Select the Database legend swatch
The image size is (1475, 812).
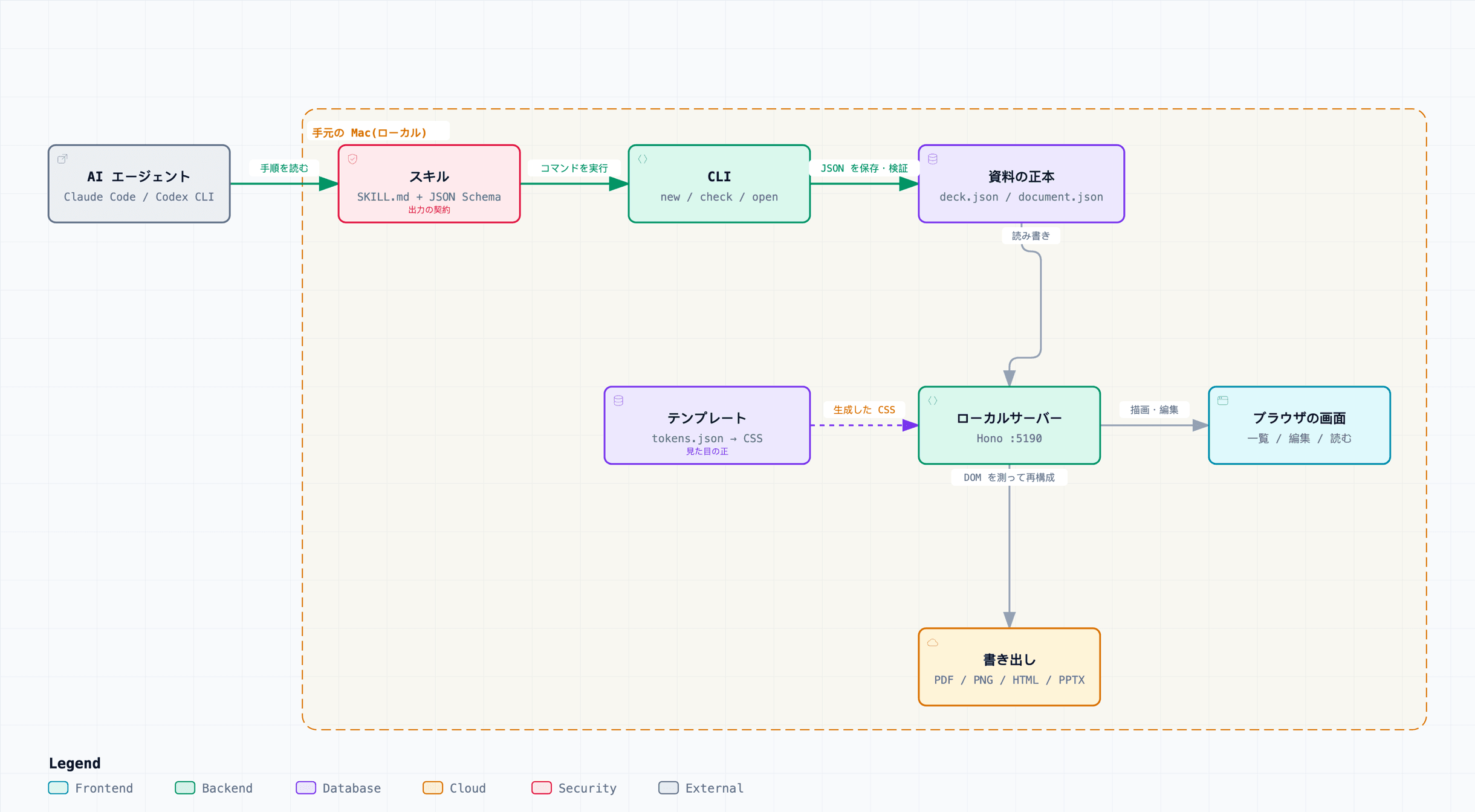click(306, 788)
